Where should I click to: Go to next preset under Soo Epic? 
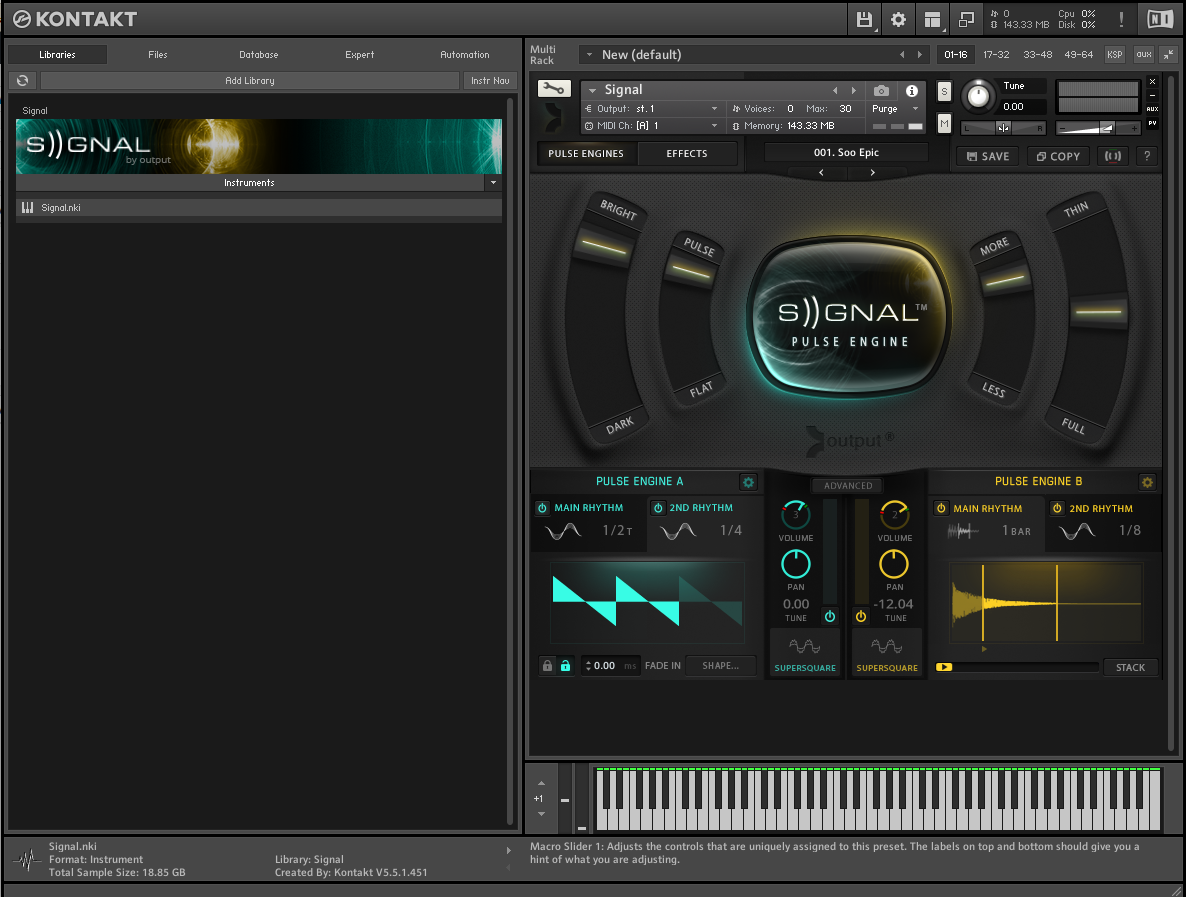(872, 173)
